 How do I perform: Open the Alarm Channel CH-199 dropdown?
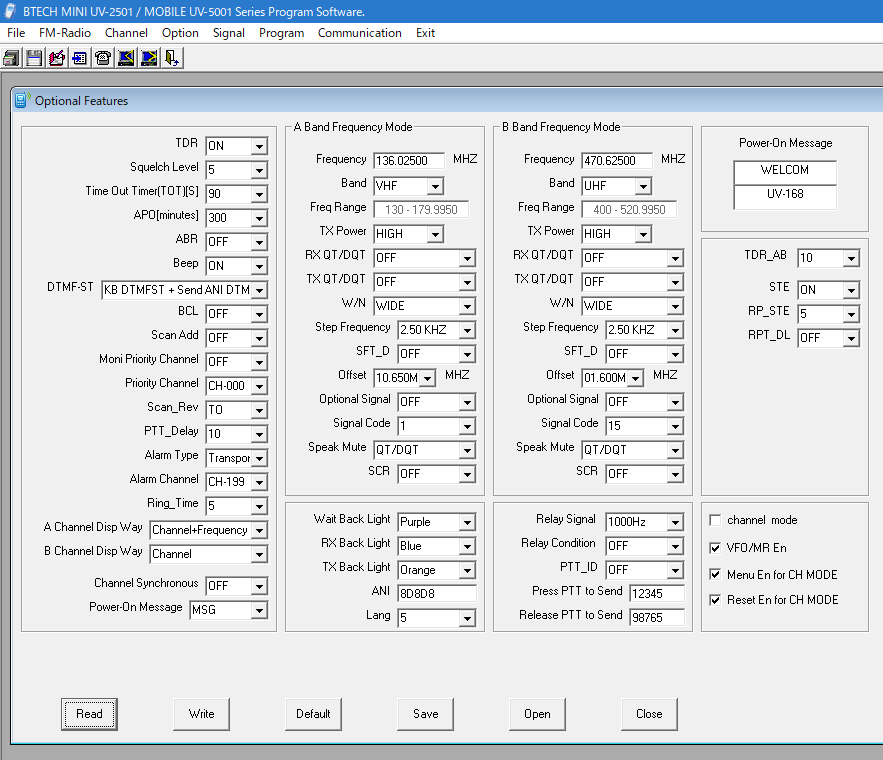coord(259,482)
